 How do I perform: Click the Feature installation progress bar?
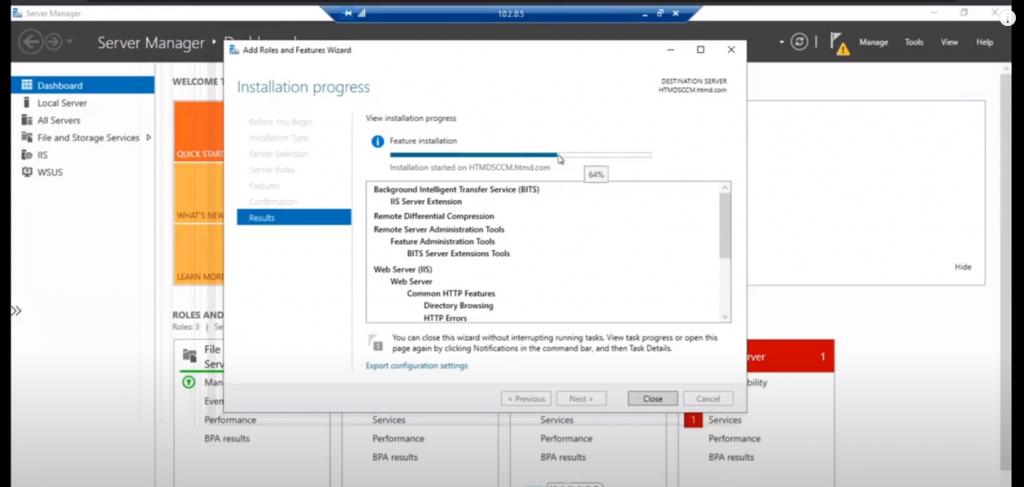[520, 155]
